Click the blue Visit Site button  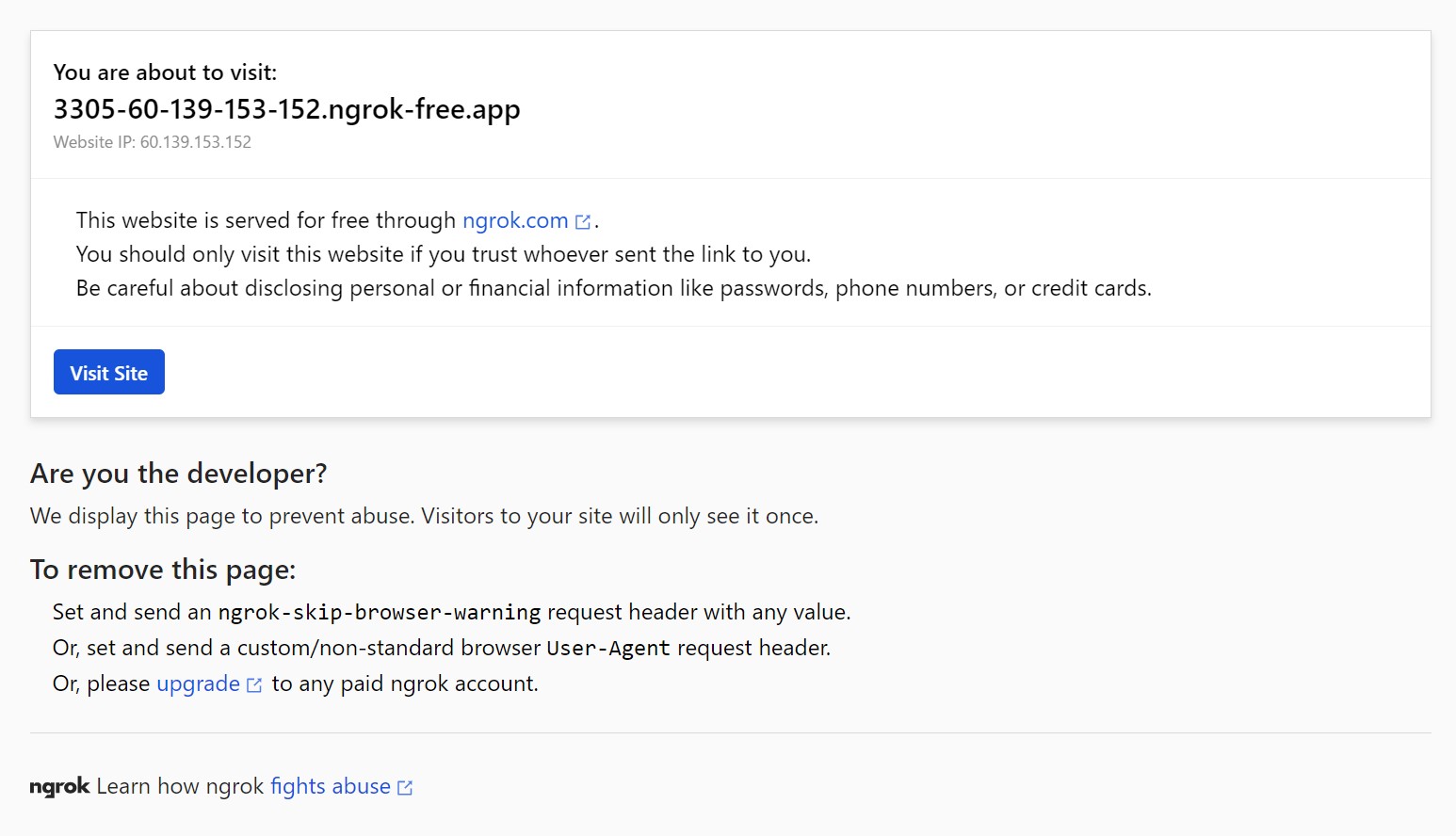(109, 372)
